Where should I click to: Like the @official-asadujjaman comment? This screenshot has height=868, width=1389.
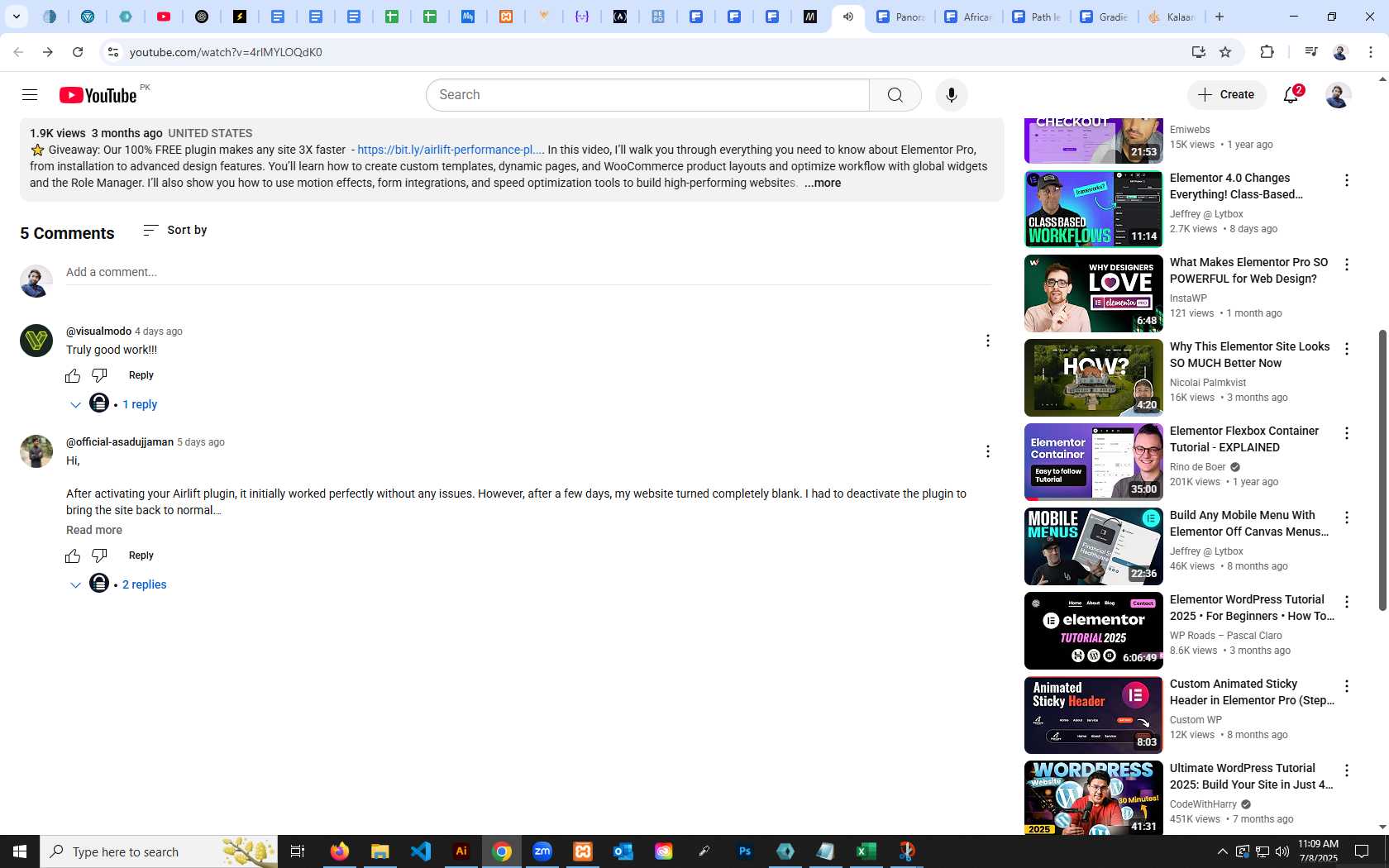tap(73, 556)
